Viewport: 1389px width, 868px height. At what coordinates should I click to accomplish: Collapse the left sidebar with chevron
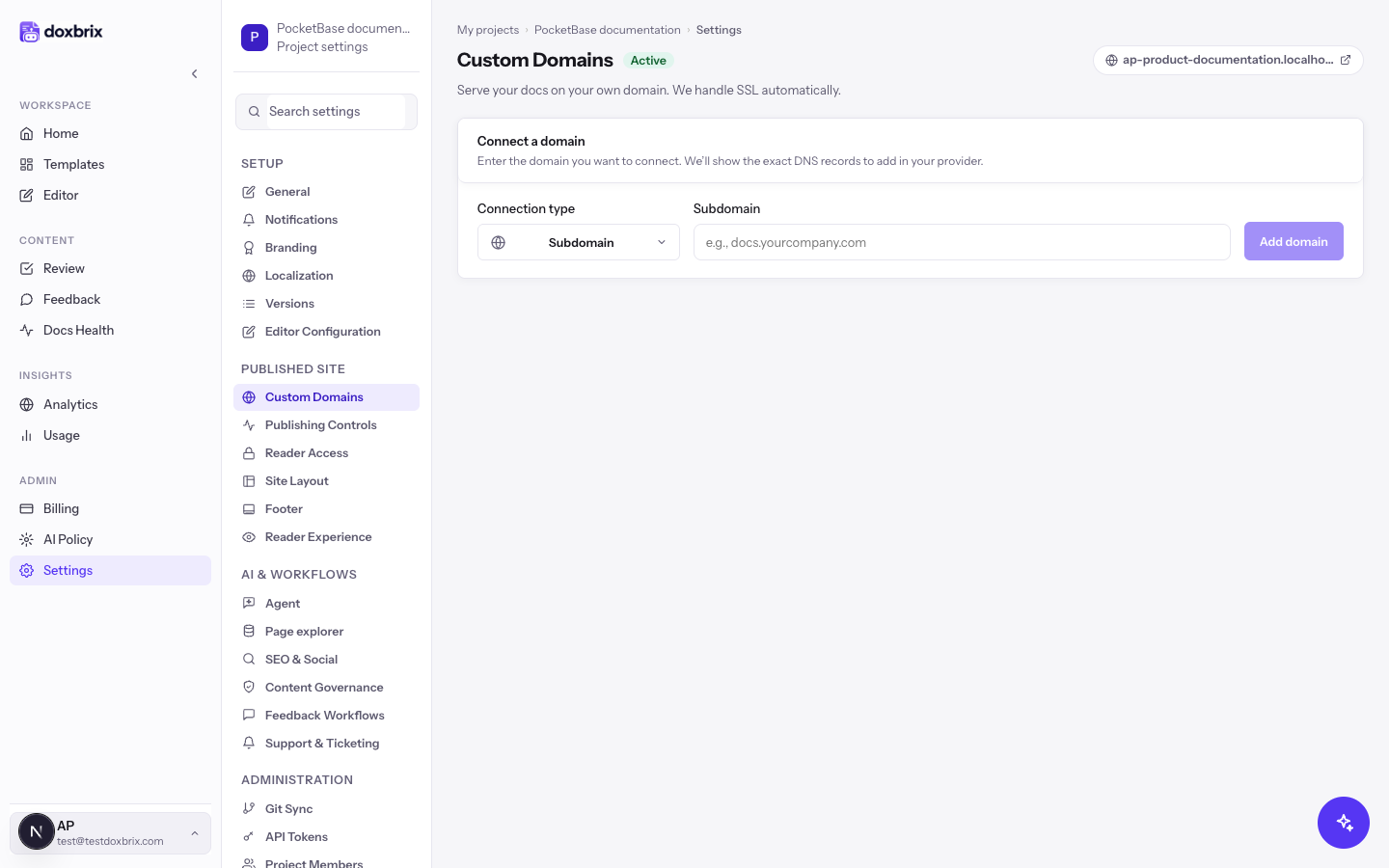pos(194,73)
